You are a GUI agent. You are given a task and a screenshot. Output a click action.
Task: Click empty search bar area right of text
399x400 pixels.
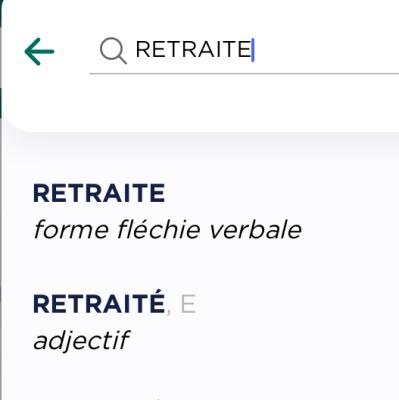[327, 50]
